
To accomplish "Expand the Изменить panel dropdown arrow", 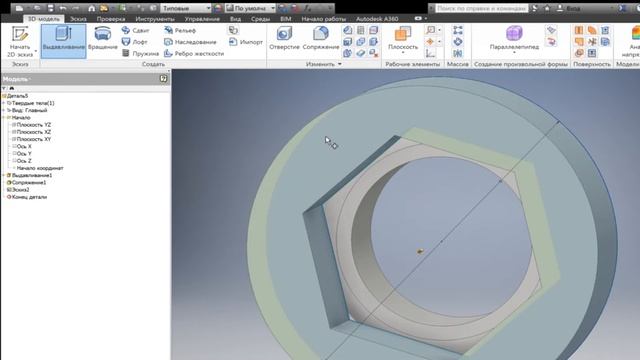I will (x=340, y=64).
